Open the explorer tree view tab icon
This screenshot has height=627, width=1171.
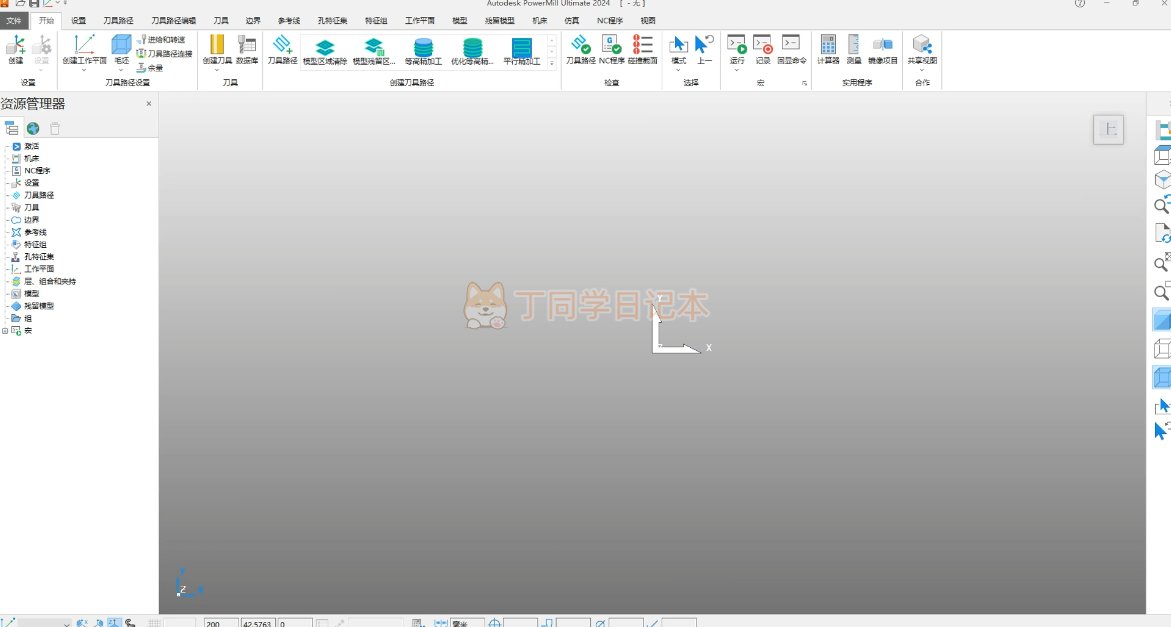click(x=11, y=128)
